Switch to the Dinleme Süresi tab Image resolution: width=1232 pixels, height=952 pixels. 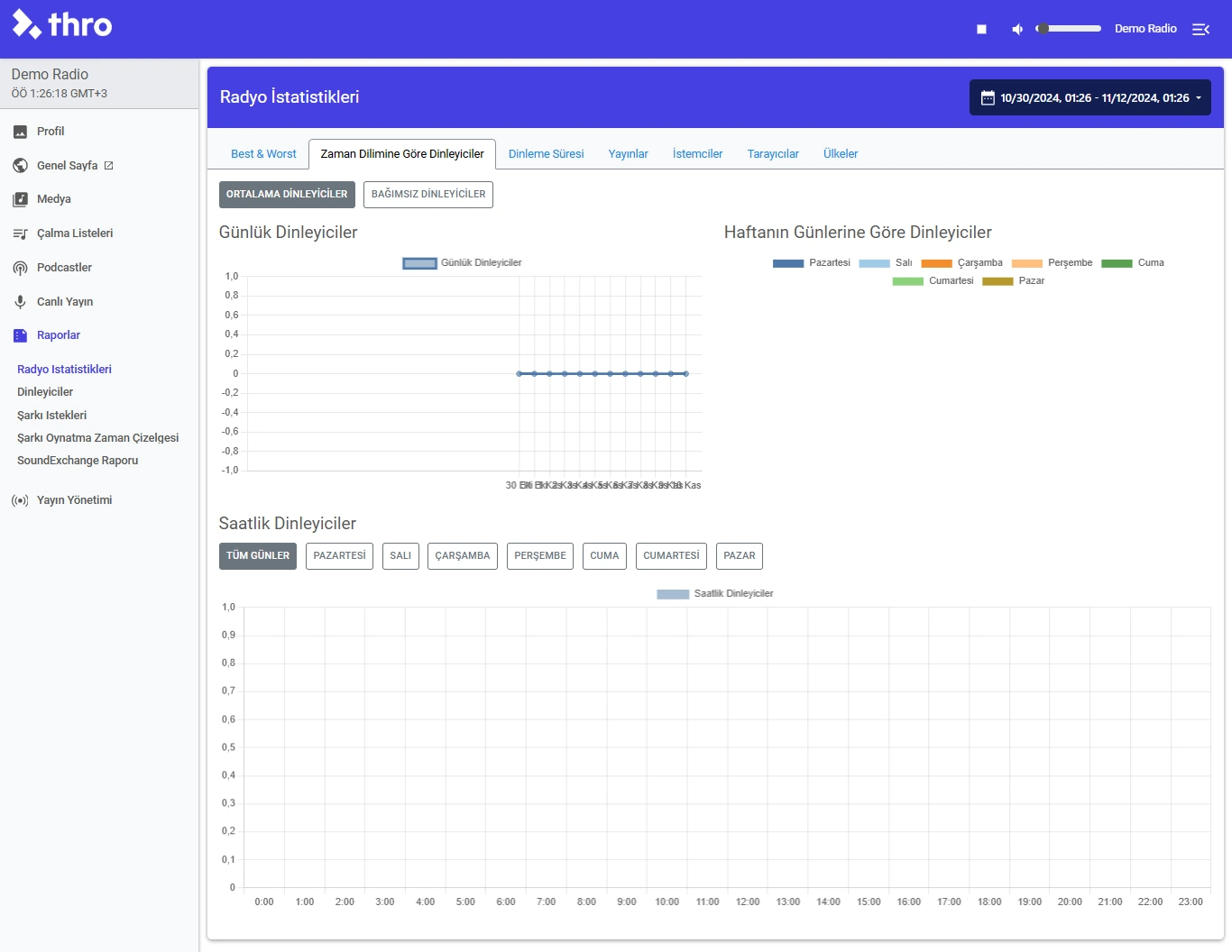pyautogui.click(x=547, y=154)
